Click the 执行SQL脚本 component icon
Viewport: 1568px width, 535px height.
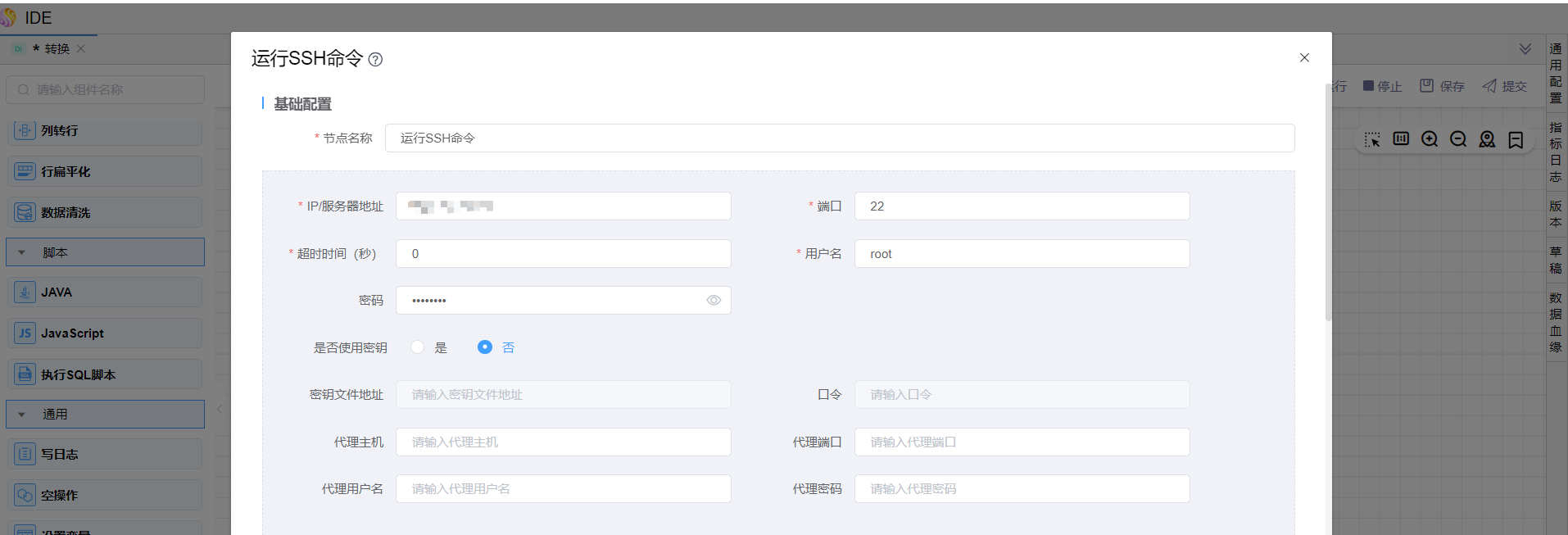pyautogui.click(x=25, y=374)
